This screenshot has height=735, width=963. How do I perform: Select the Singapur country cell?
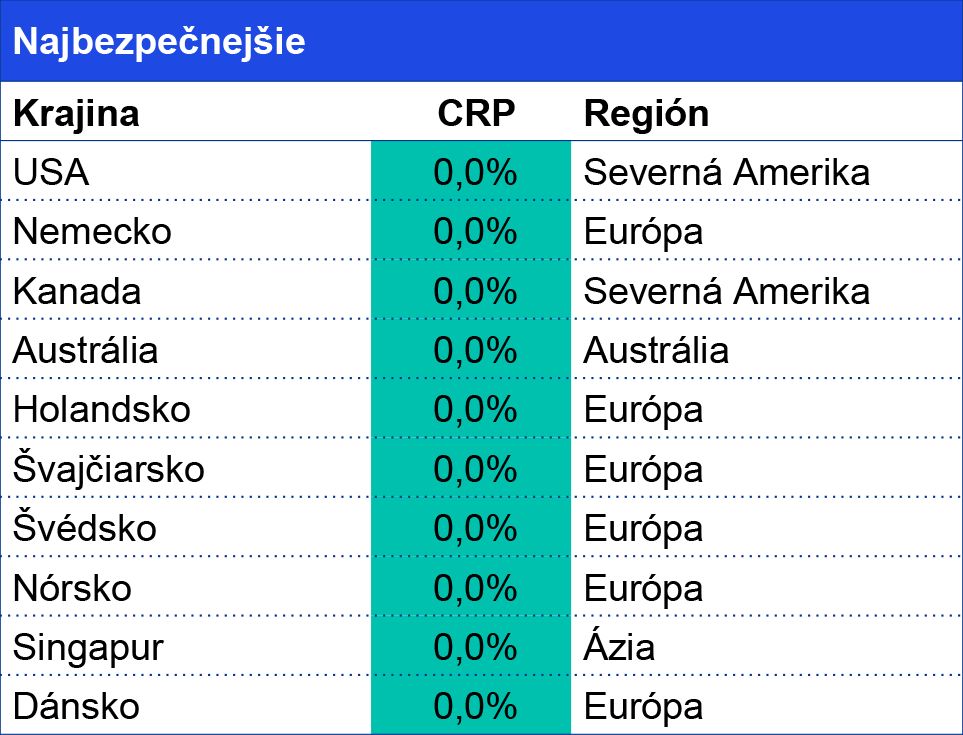(x=87, y=647)
